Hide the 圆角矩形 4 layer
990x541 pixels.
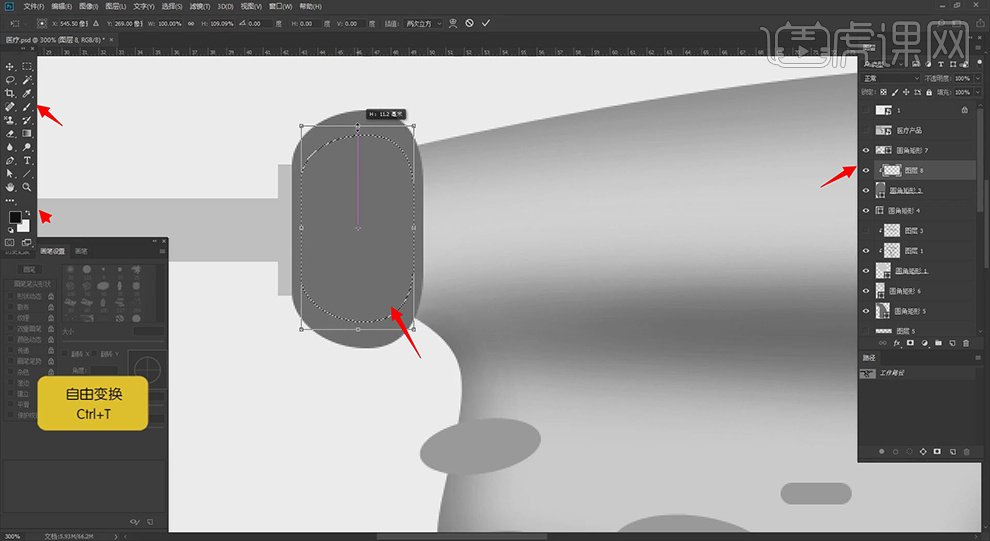pyautogui.click(x=866, y=210)
